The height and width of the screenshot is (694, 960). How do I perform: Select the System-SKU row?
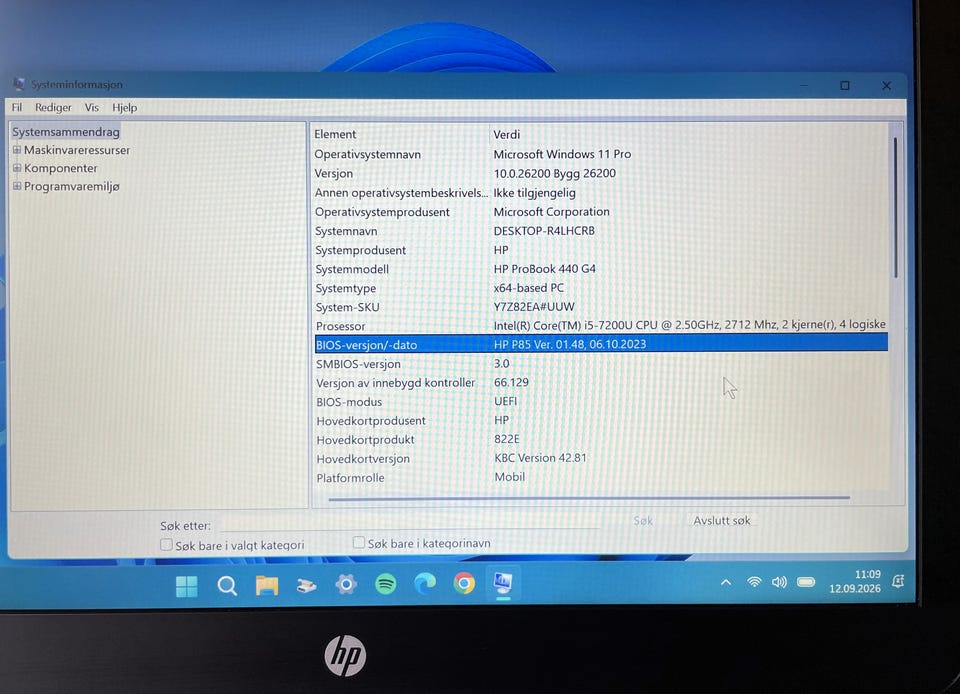click(x=601, y=307)
